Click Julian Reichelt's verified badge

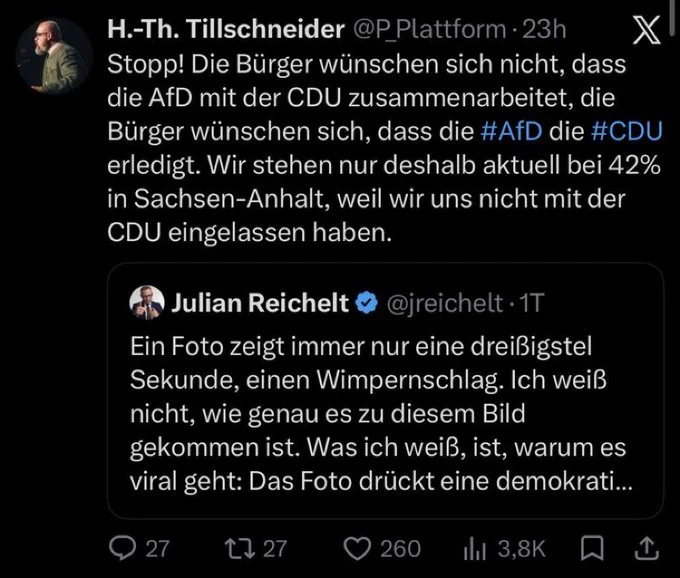coord(367,303)
